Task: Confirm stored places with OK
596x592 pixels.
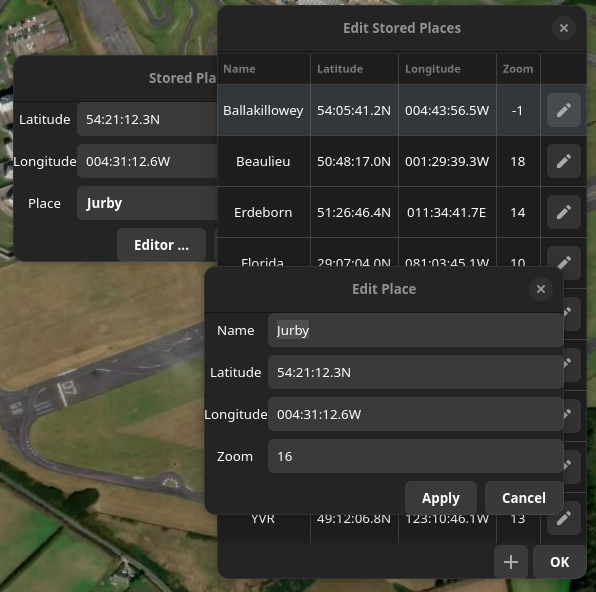Action: click(x=559, y=562)
